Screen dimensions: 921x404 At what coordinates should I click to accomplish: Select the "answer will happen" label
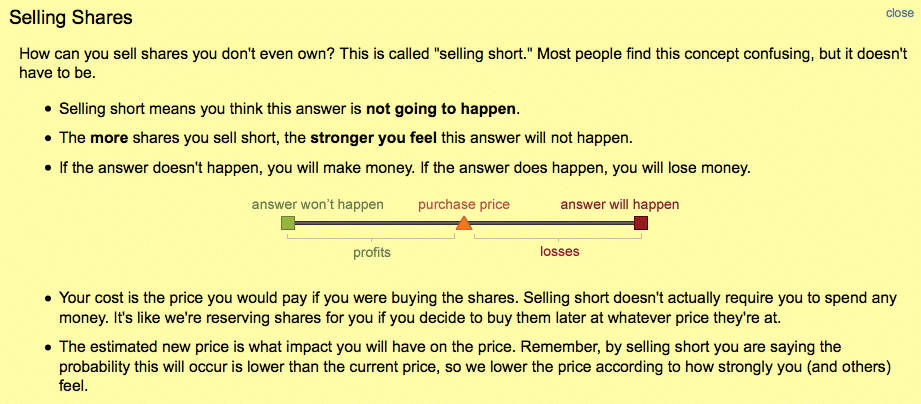(620, 205)
